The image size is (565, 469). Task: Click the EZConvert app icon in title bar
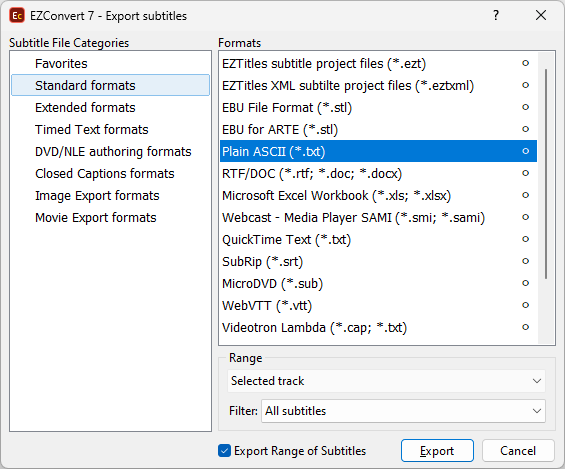click(17, 16)
